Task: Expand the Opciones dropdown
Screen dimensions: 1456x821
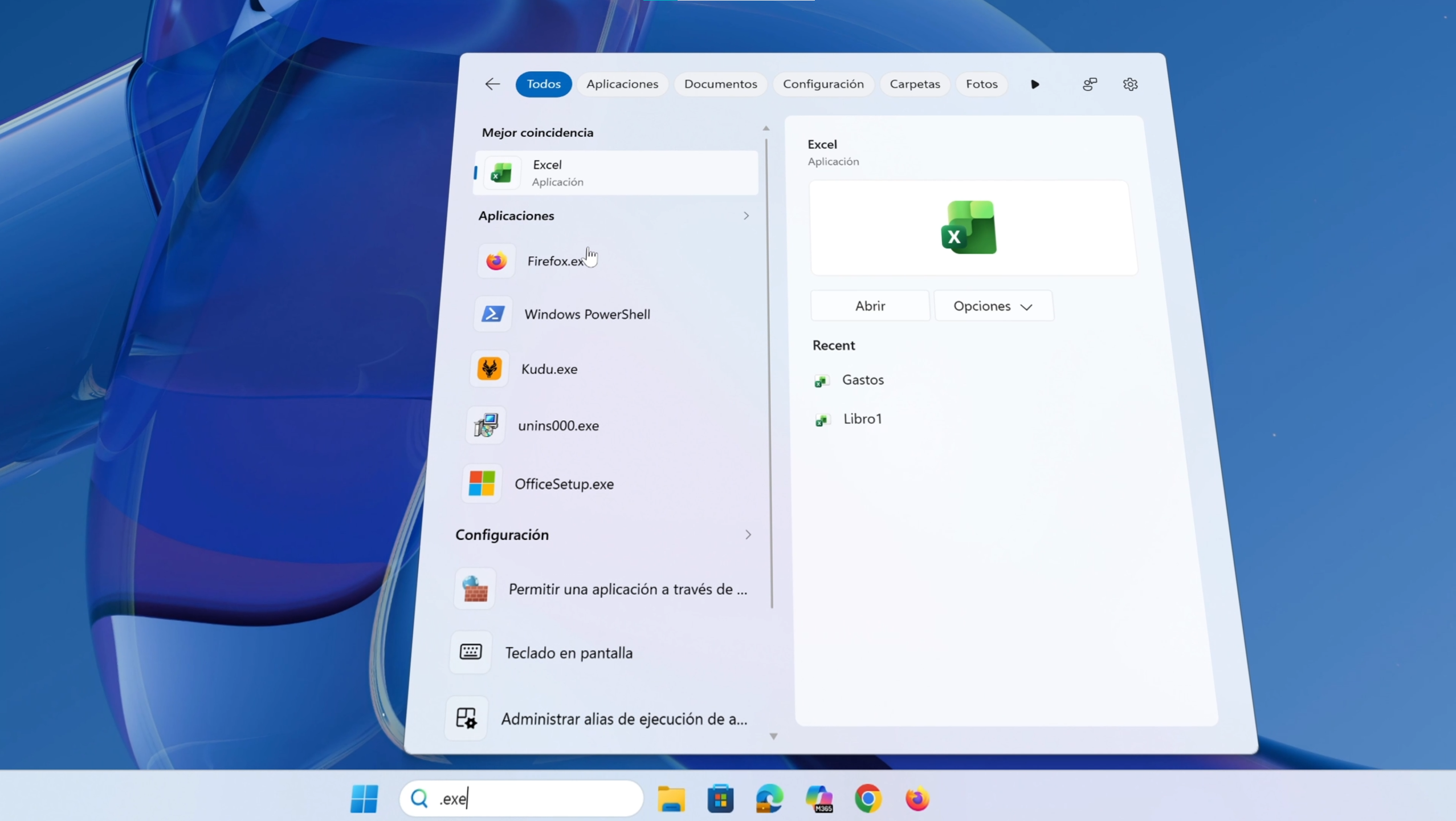Action: click(994, 306)
